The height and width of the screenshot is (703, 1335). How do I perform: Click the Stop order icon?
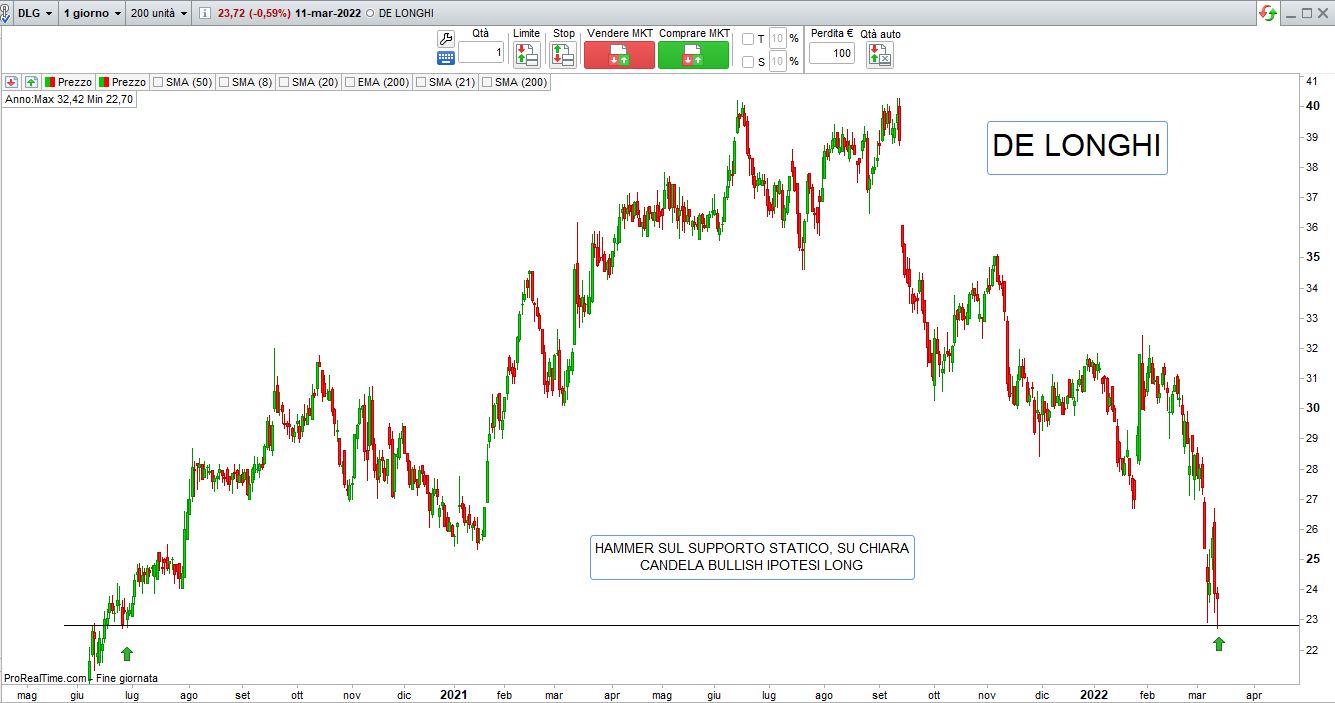tap(563, 55)
